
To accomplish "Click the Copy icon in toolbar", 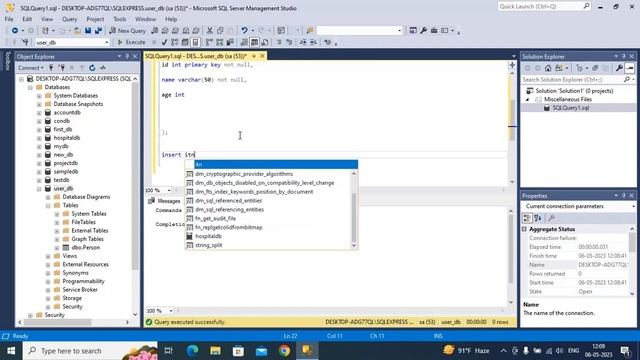I will point(220,31).
